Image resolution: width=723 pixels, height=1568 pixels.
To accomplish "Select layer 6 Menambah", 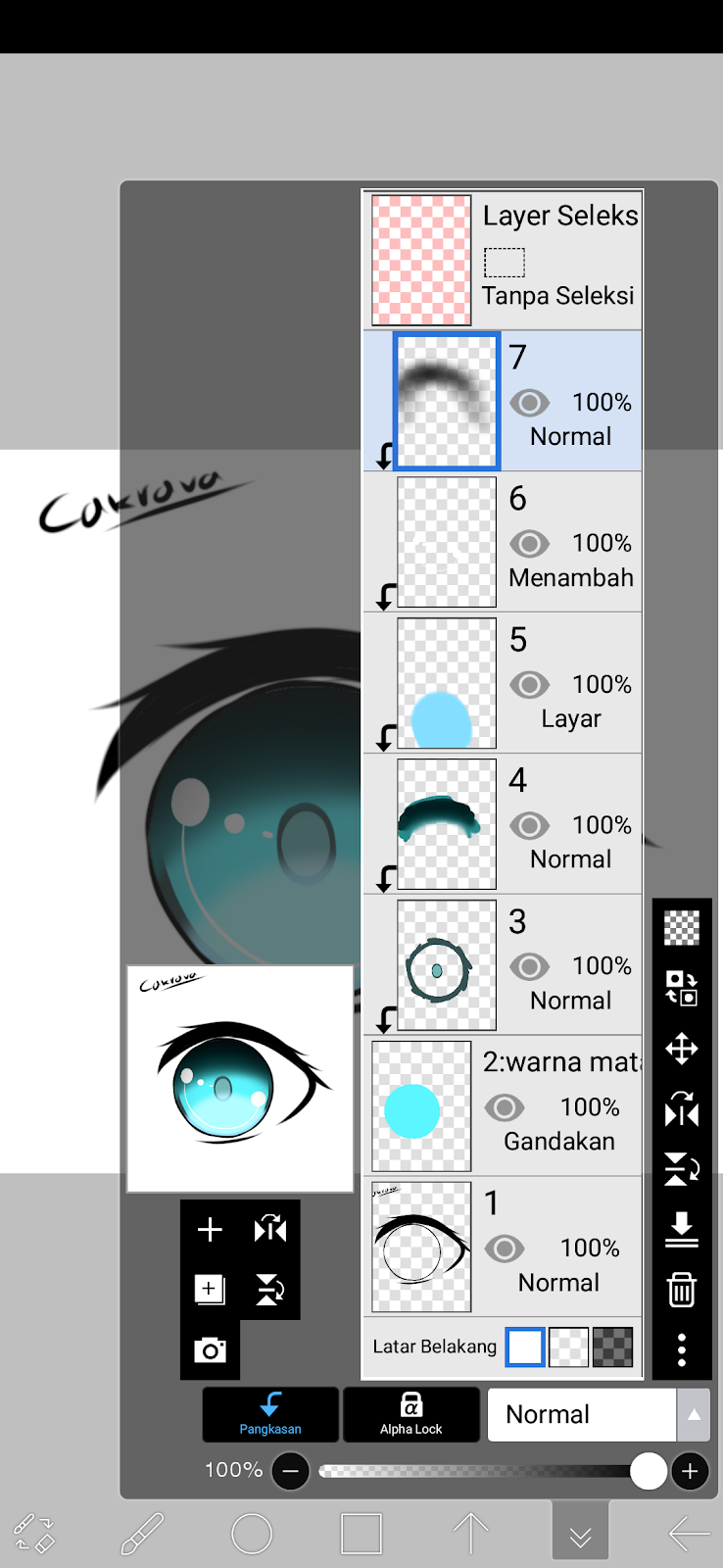I will coord(503,542).
